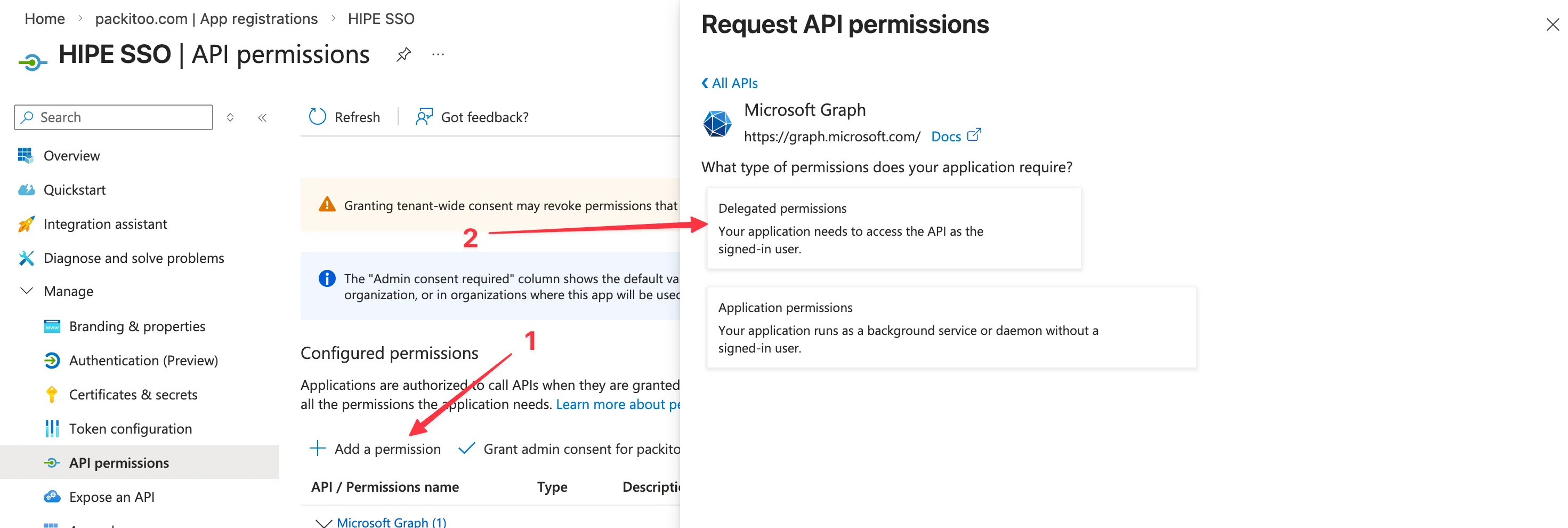Collapse the sidebar with the double chevron
1568x528 pixels.
coord(262,117)
